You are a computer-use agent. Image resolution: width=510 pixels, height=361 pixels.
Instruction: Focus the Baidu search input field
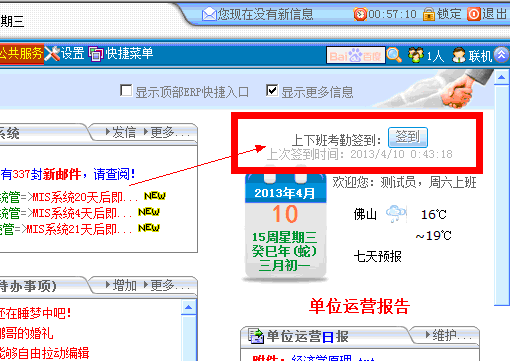(356, 55)
